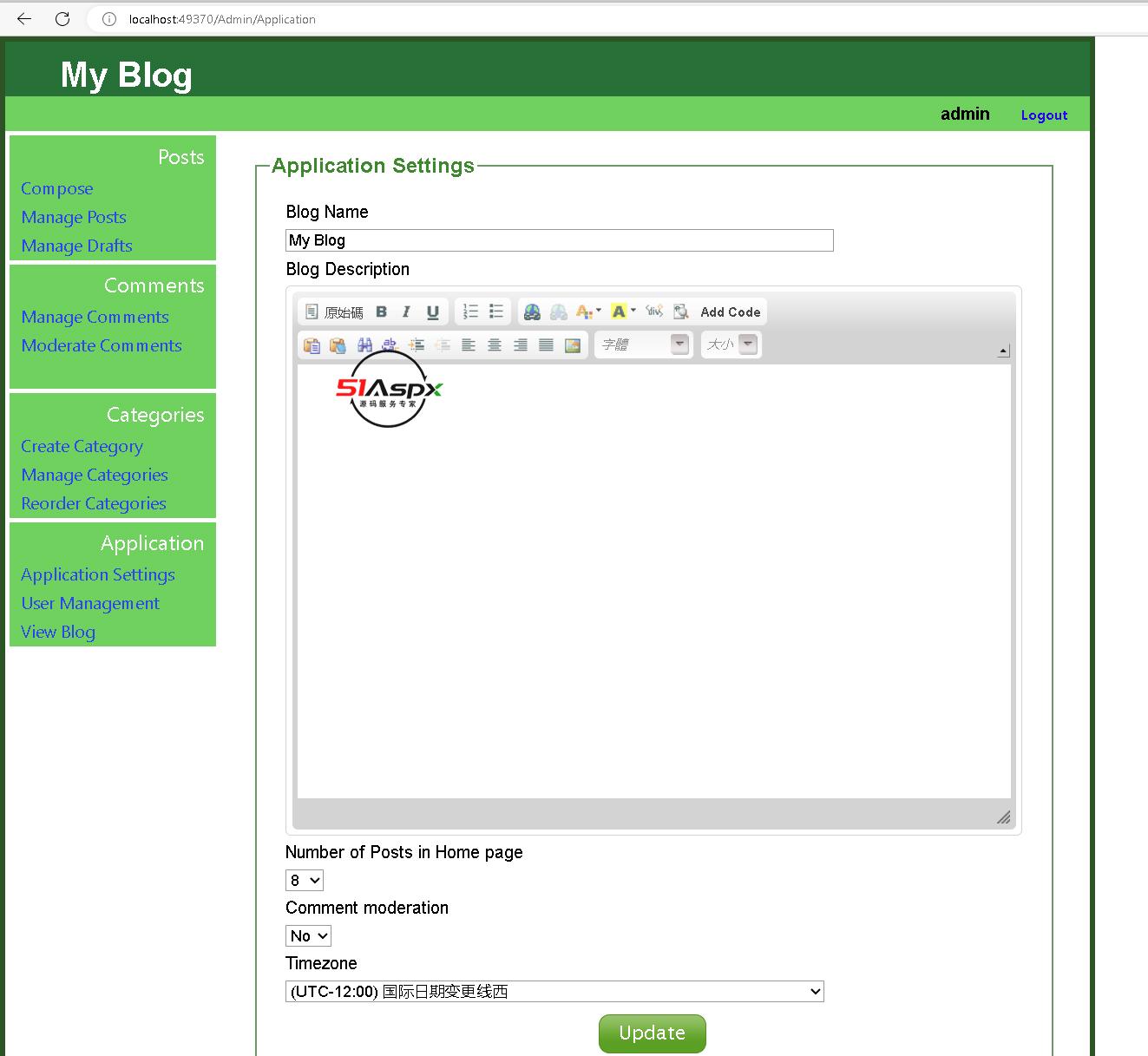Toggle bold formatting in the editor
The height and width of the screenshot is (1056, 1148).
click(x=381, y=312)
